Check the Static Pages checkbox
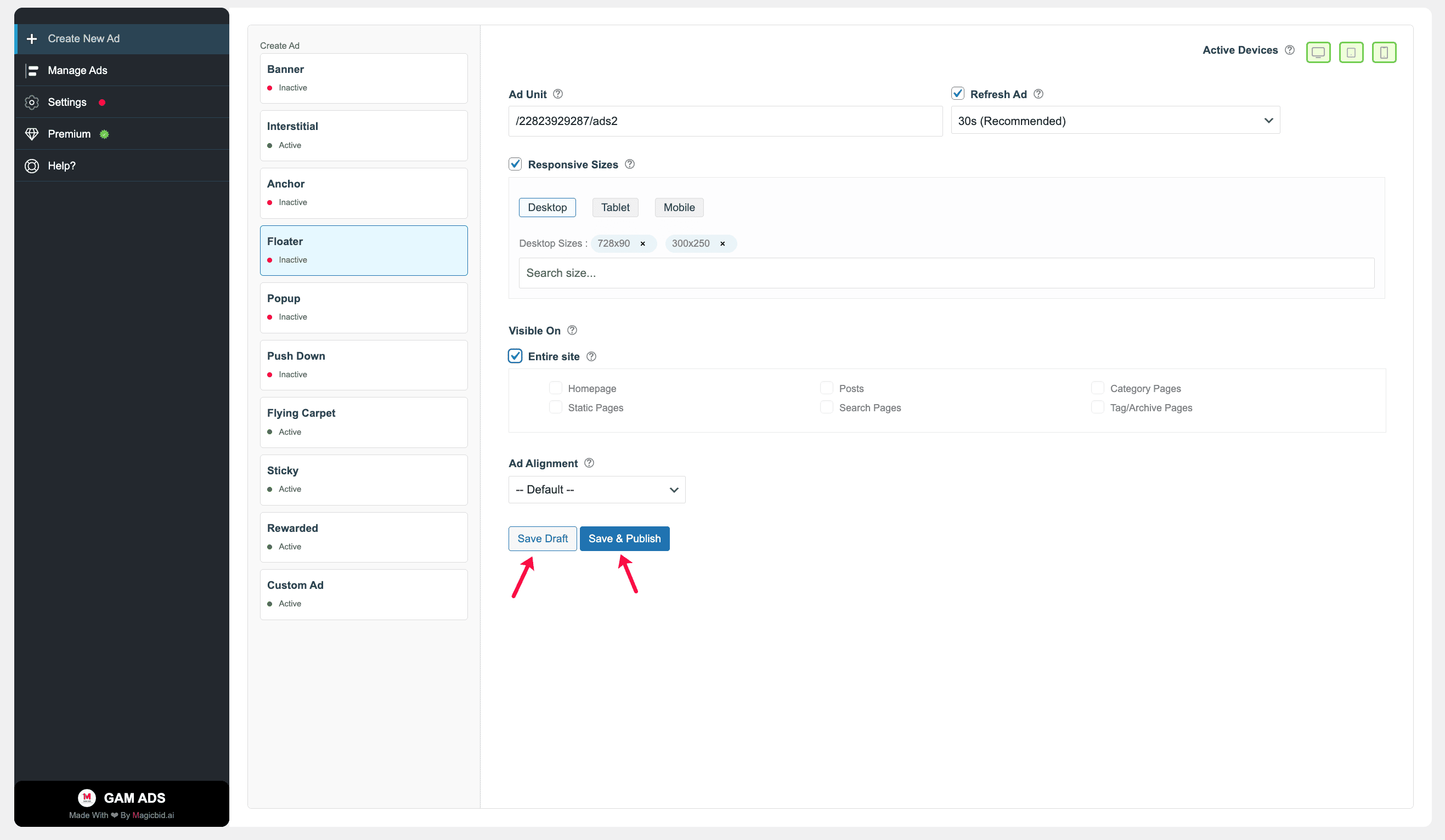The image size is (1445, 840). click(556, 407)
